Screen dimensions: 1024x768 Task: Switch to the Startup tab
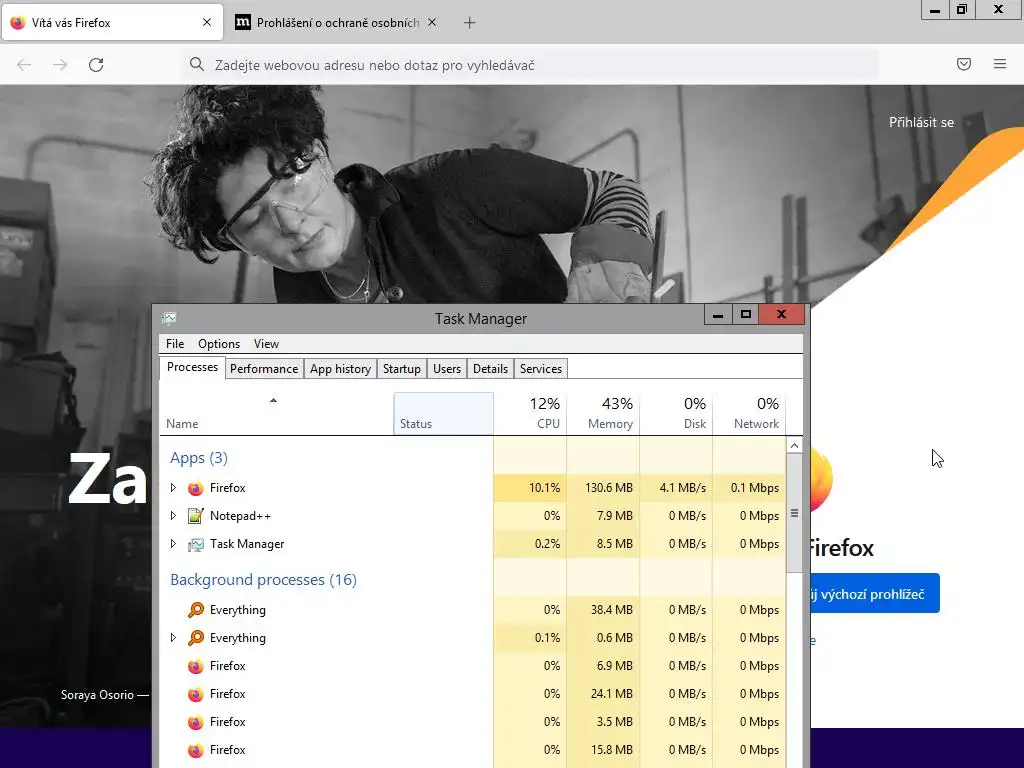click(x=402, y=369)
